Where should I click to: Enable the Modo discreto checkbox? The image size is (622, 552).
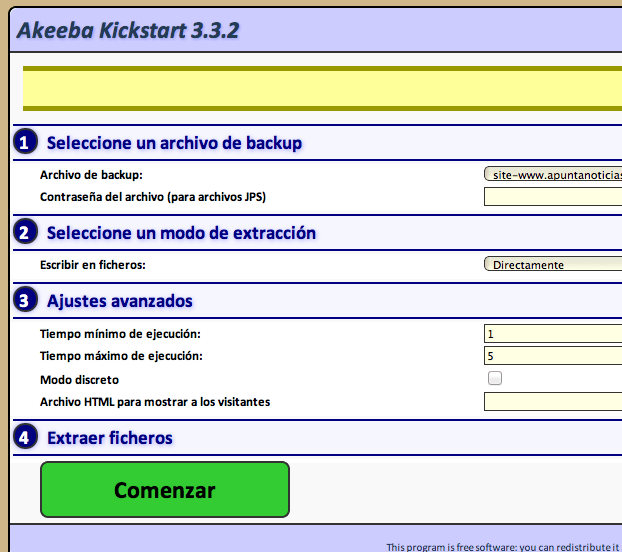pos(495,378)
